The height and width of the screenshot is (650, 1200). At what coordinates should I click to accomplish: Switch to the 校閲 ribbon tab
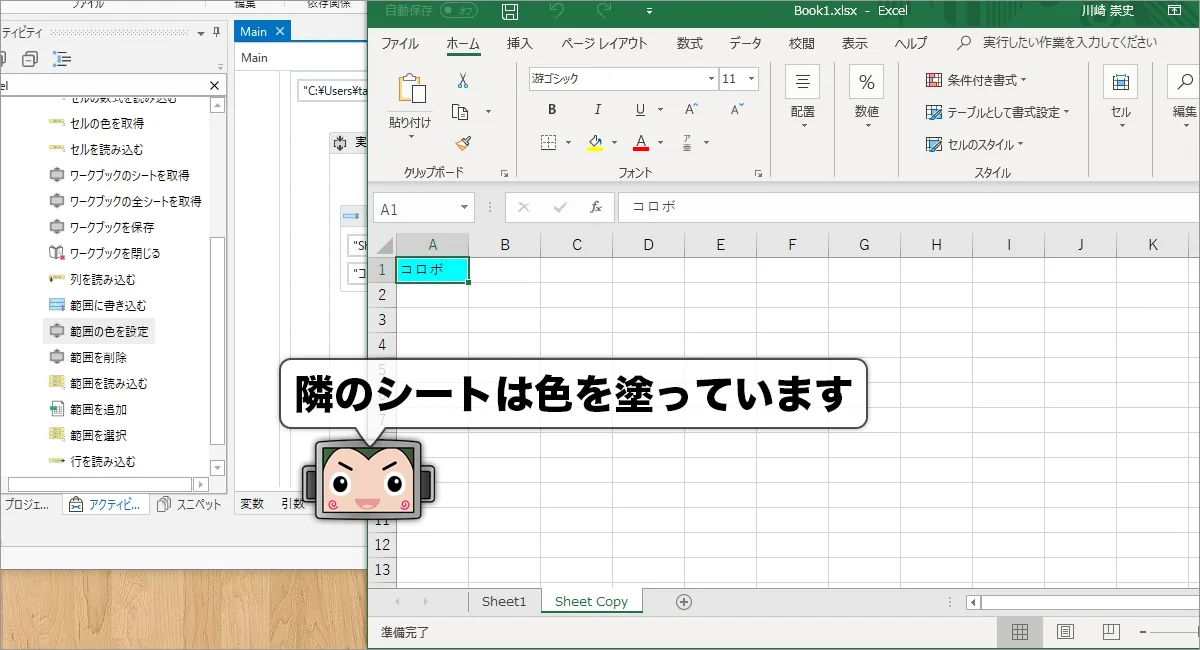click(x=802, y=43)
